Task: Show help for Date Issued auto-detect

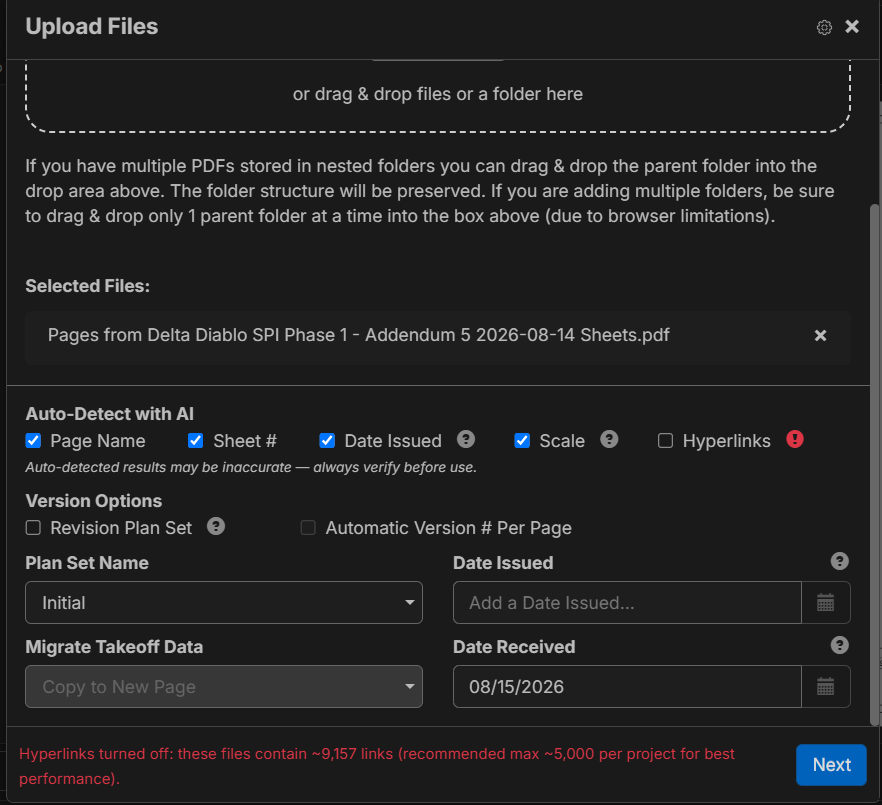Action: pos(466,439)
